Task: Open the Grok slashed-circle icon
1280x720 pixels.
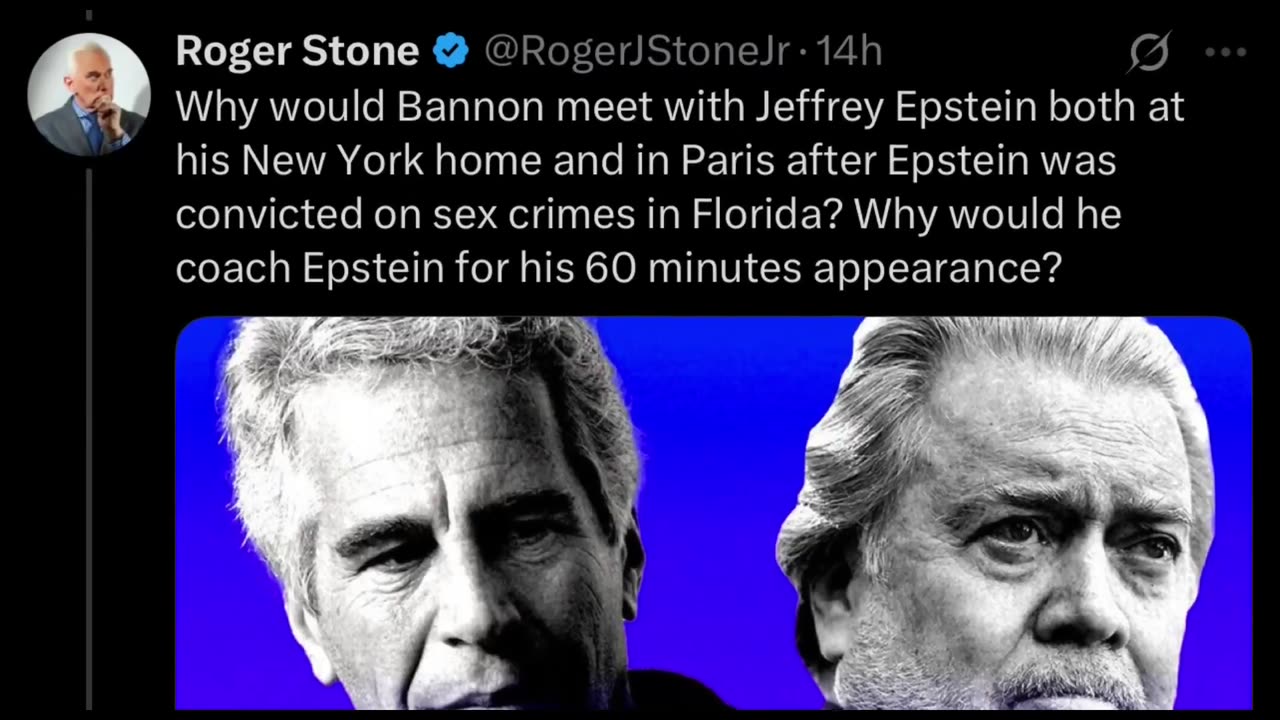Action: [1148, 51]
